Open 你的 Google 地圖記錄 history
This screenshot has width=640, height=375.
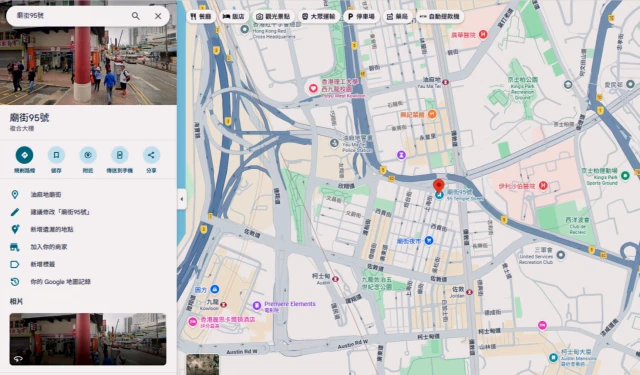coord(88,282)
